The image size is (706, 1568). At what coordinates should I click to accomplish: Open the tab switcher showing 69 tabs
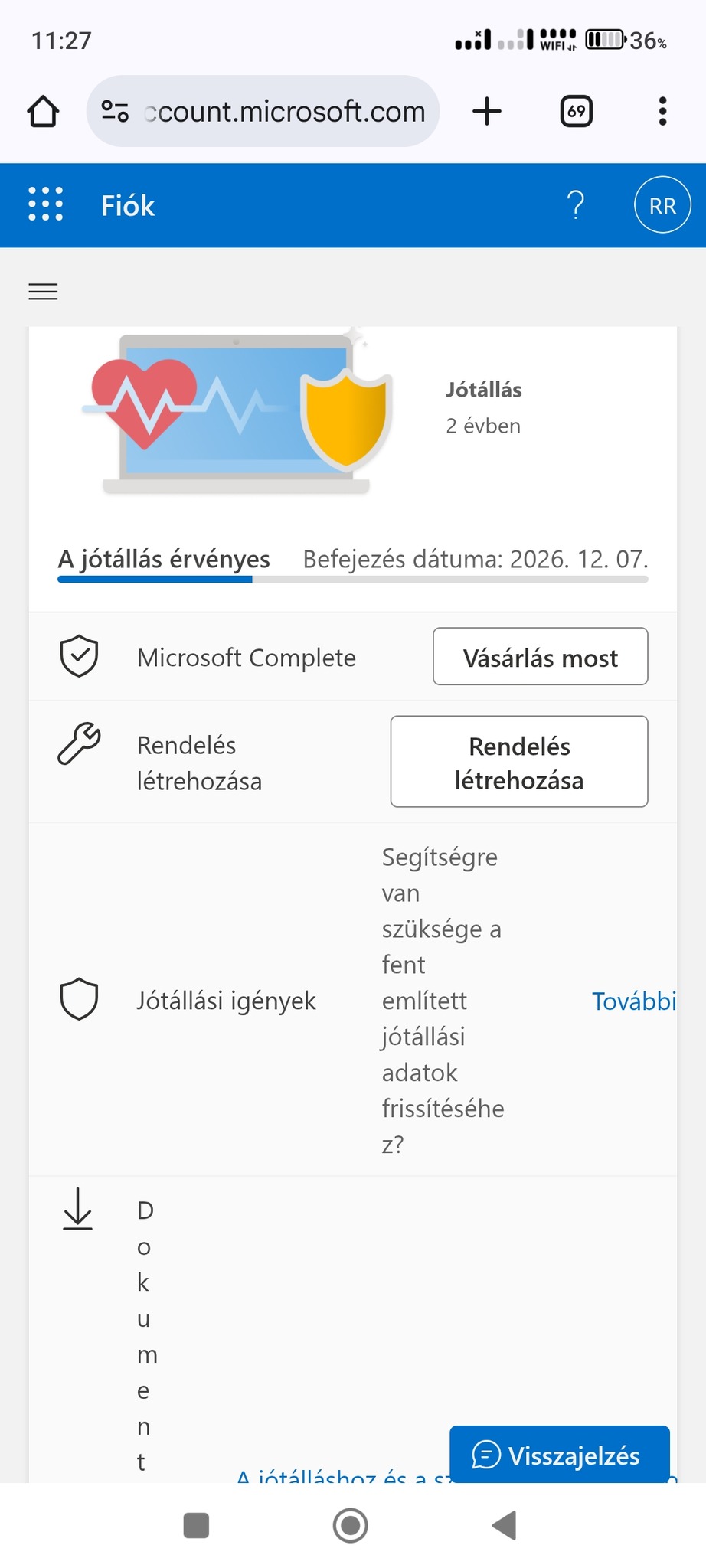pyautogui.click(x=576, y=112)
